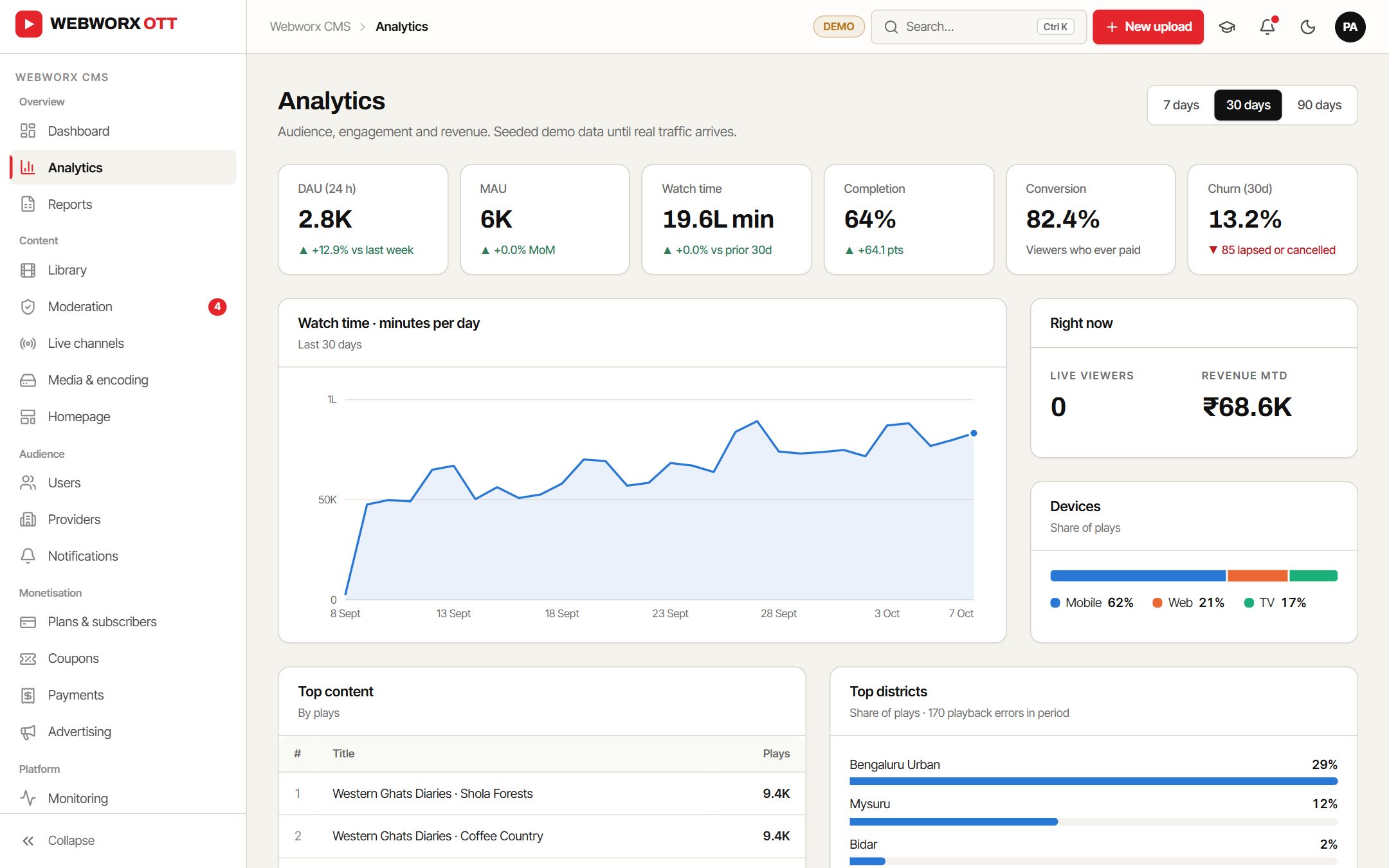Open the Monitoring pulse icon
Viewport: 1389px width, 868px height.
coord(28,799)
